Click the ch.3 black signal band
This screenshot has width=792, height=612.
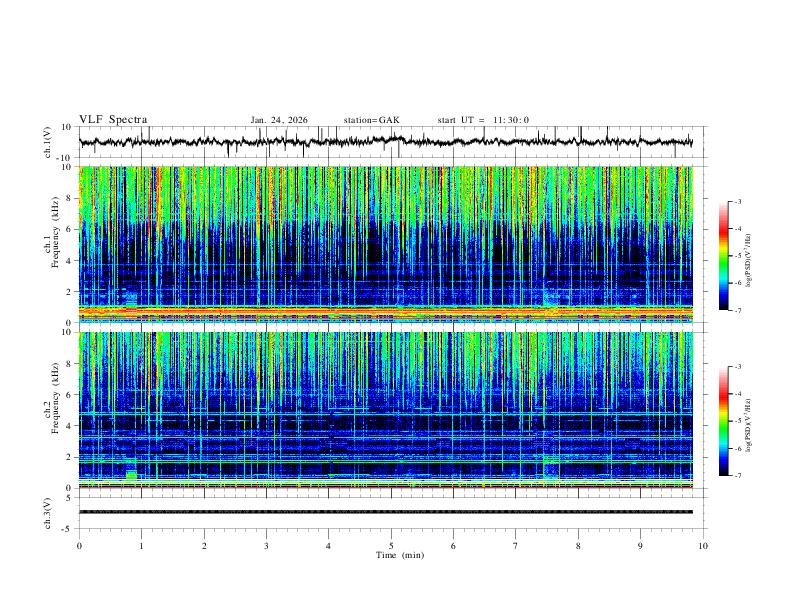(386, 512)
